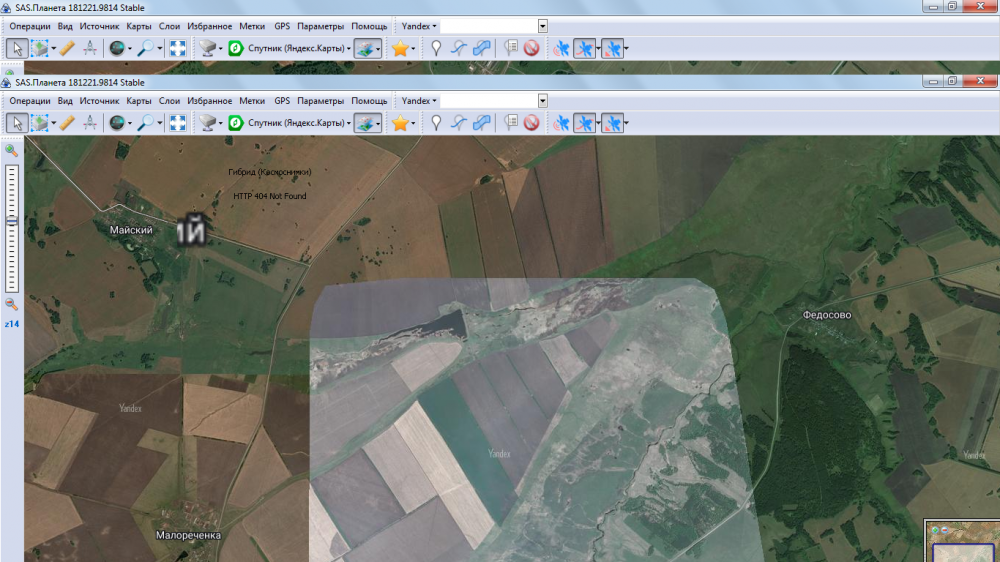The image size is (1000, 562).
Task: Select the add path tool in front window
Action: tap(458, 123)
